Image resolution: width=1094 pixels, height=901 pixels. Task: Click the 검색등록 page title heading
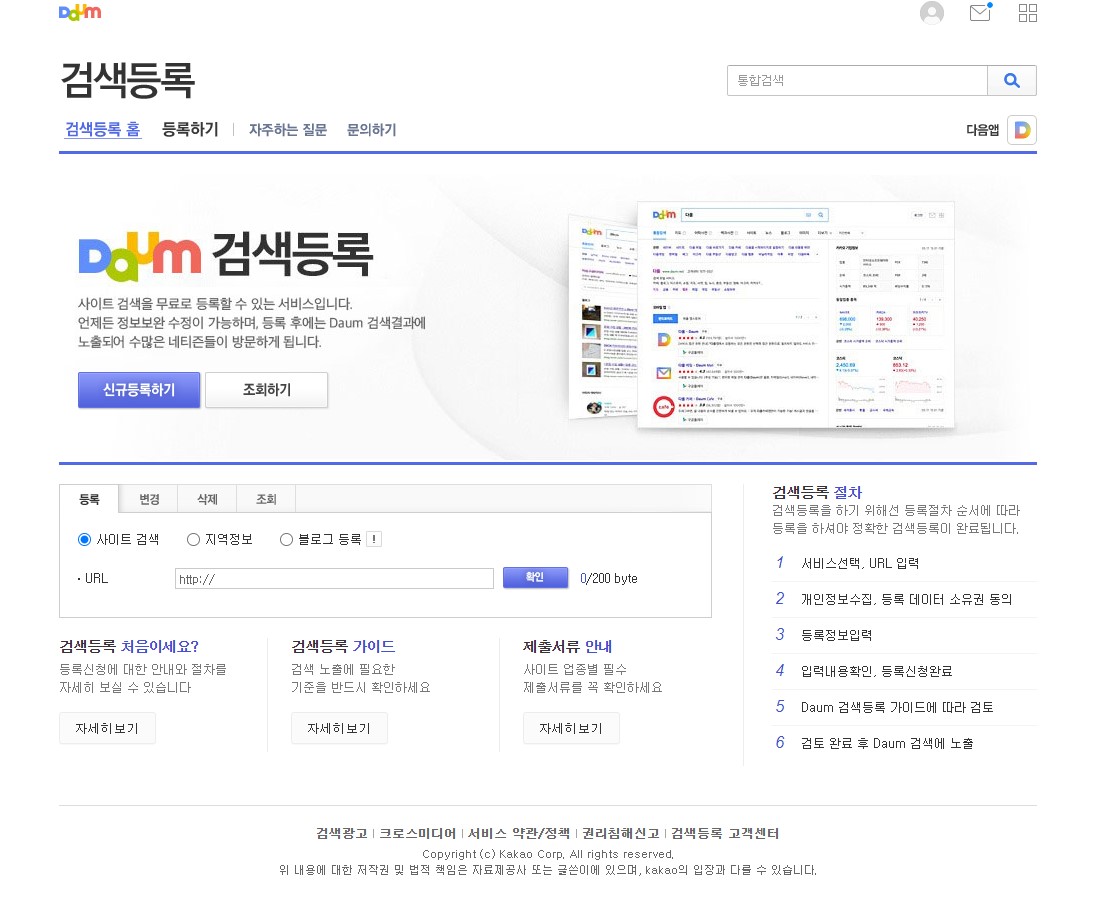click(x=128, y=80)
